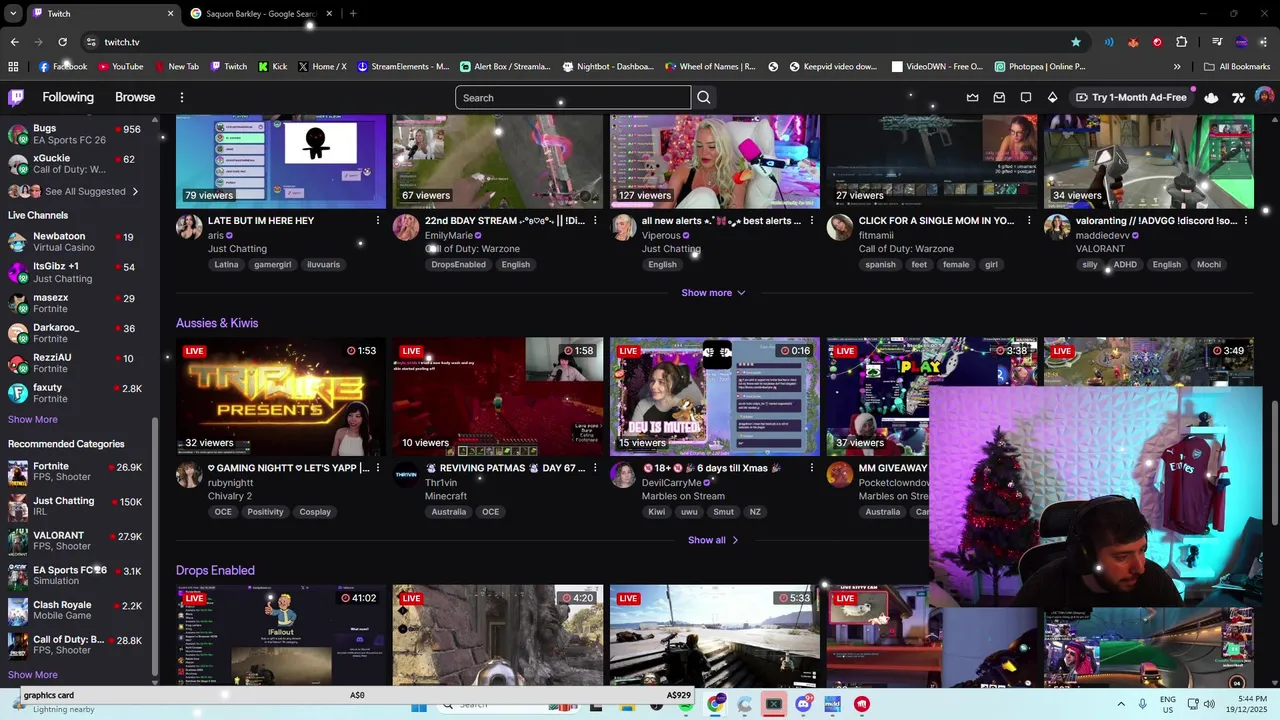The height and width of the screenshot is (720, 1280).
Task: Click the Cosplay tag under rubynightt
Action: point(315,512)
